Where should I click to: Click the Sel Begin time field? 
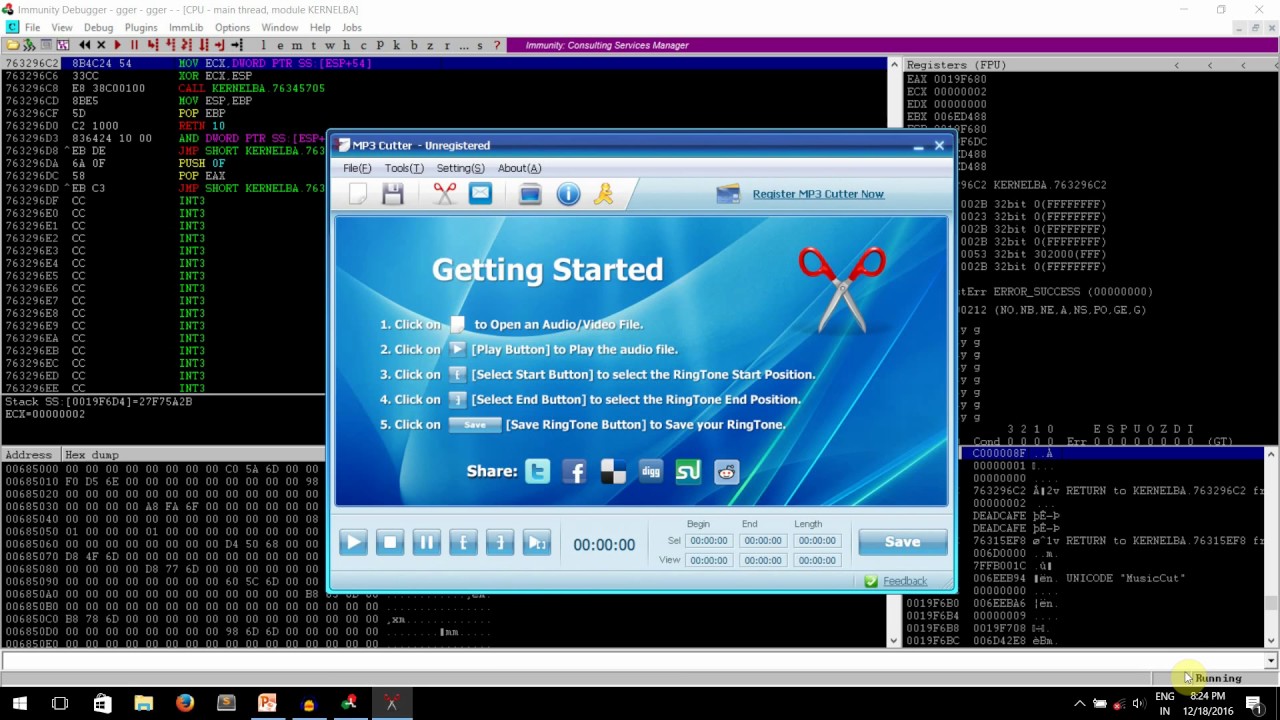coord(708,541)
